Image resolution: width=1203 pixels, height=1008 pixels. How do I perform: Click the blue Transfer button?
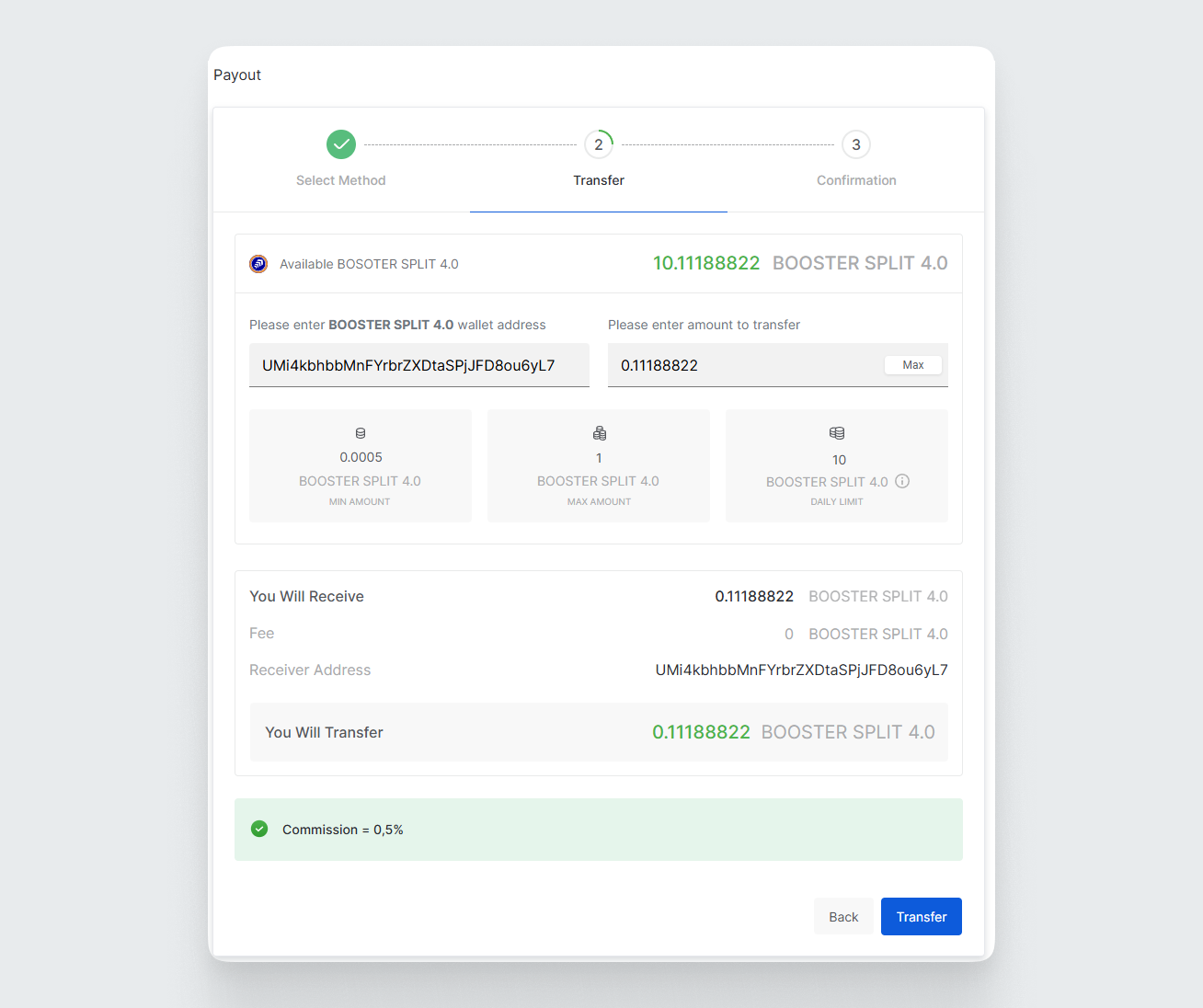(921, 917)
